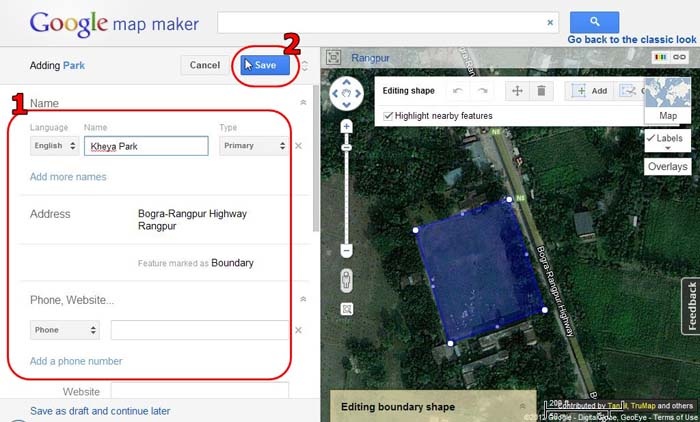
Task: Click the Name field containing Kheya Park
Action: click(146, 146)
